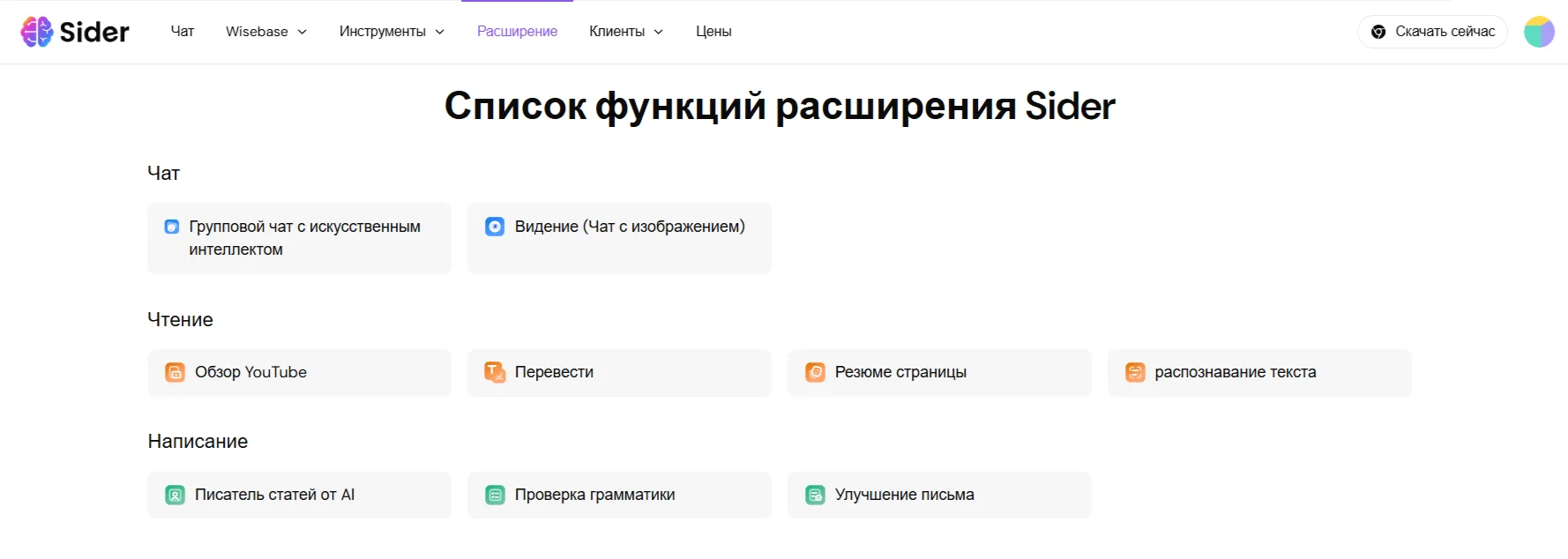This screenshot has height=559, width=1568.
Task: Click the Sider brain logo icon
Action: [x=37, y=32]
